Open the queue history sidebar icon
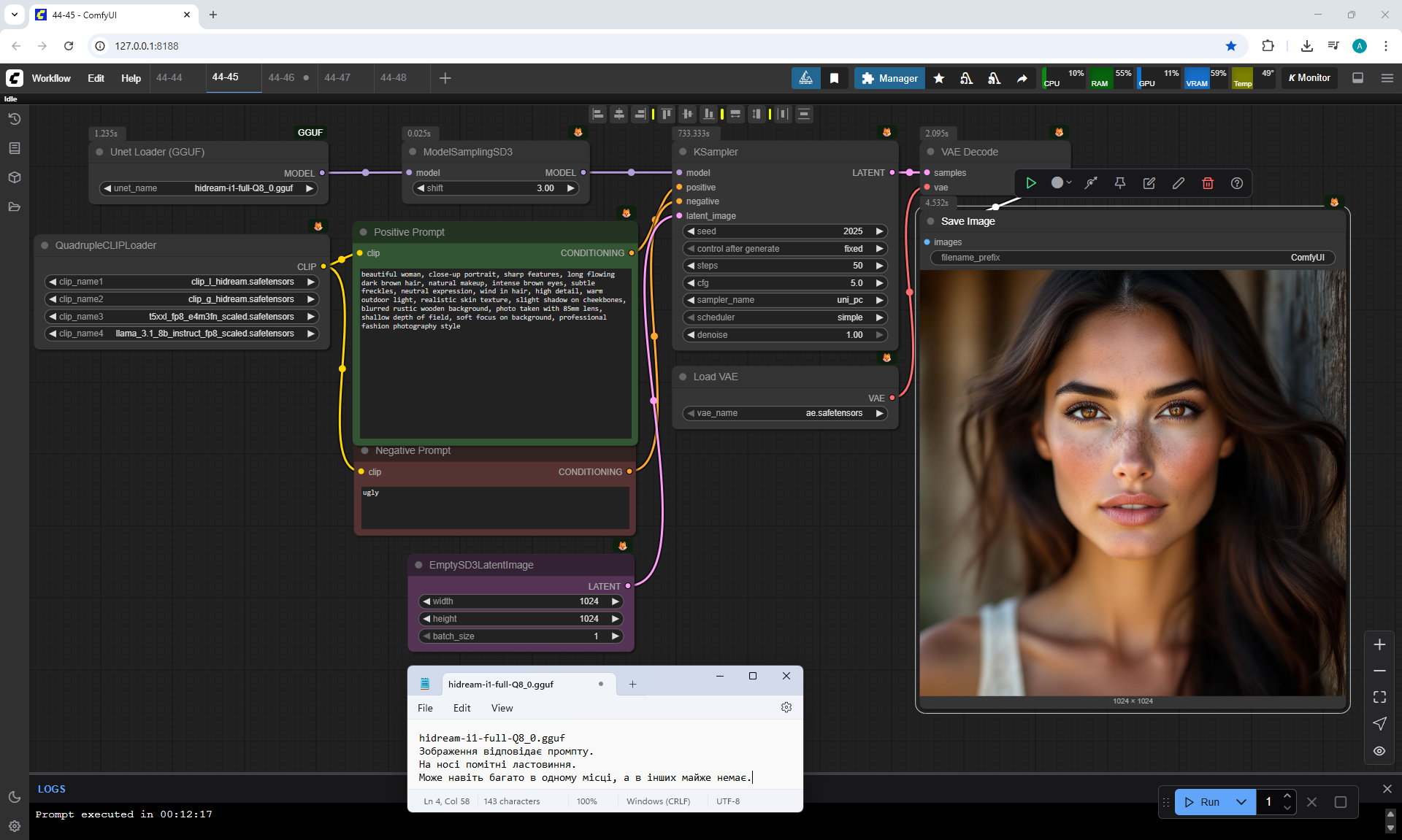The width and height of the screenshot is (1402, 840). point(14,119)
